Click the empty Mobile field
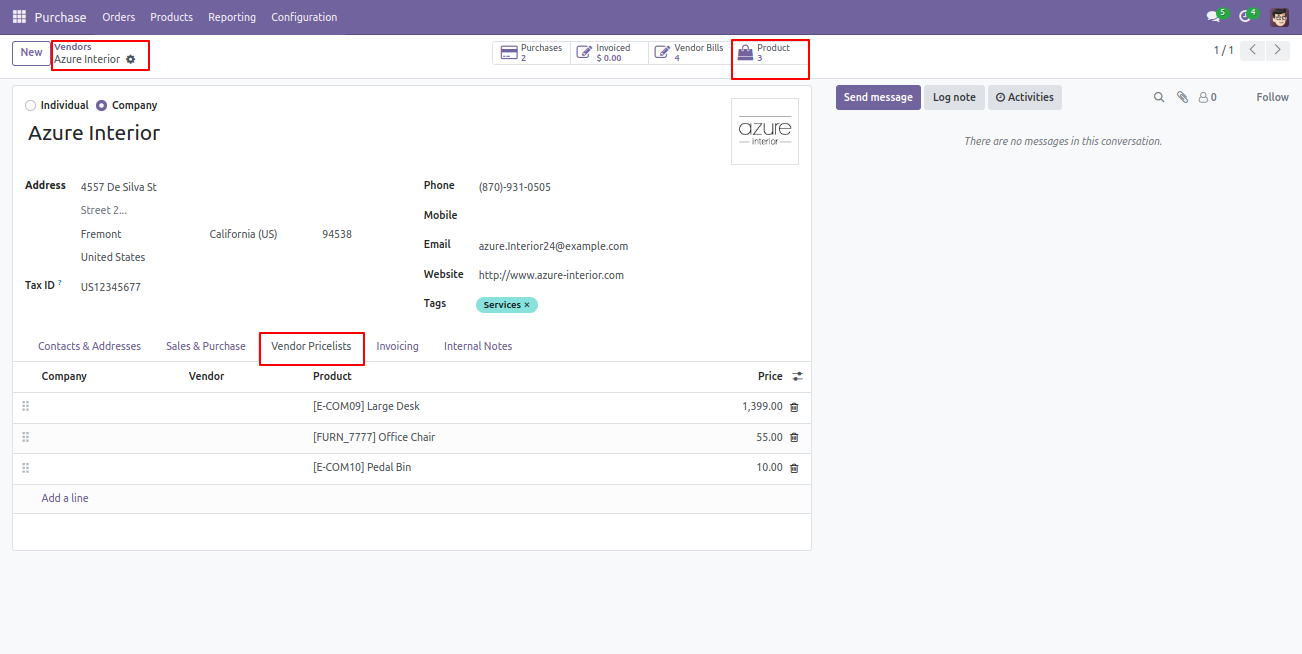The width and height of the screenshot is (1302, 654). 637,216
